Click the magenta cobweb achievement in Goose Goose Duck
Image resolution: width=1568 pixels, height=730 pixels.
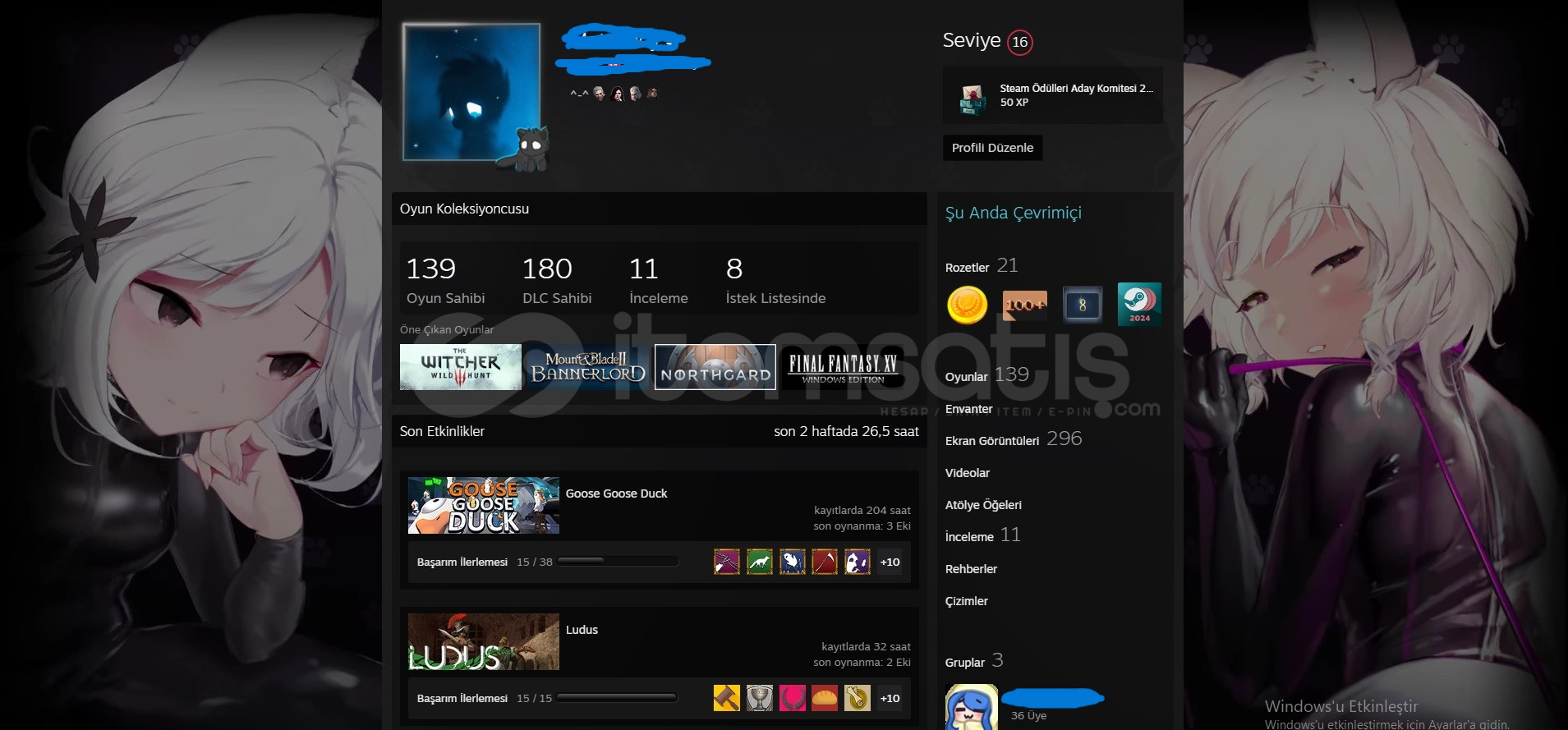click(727, 562)
